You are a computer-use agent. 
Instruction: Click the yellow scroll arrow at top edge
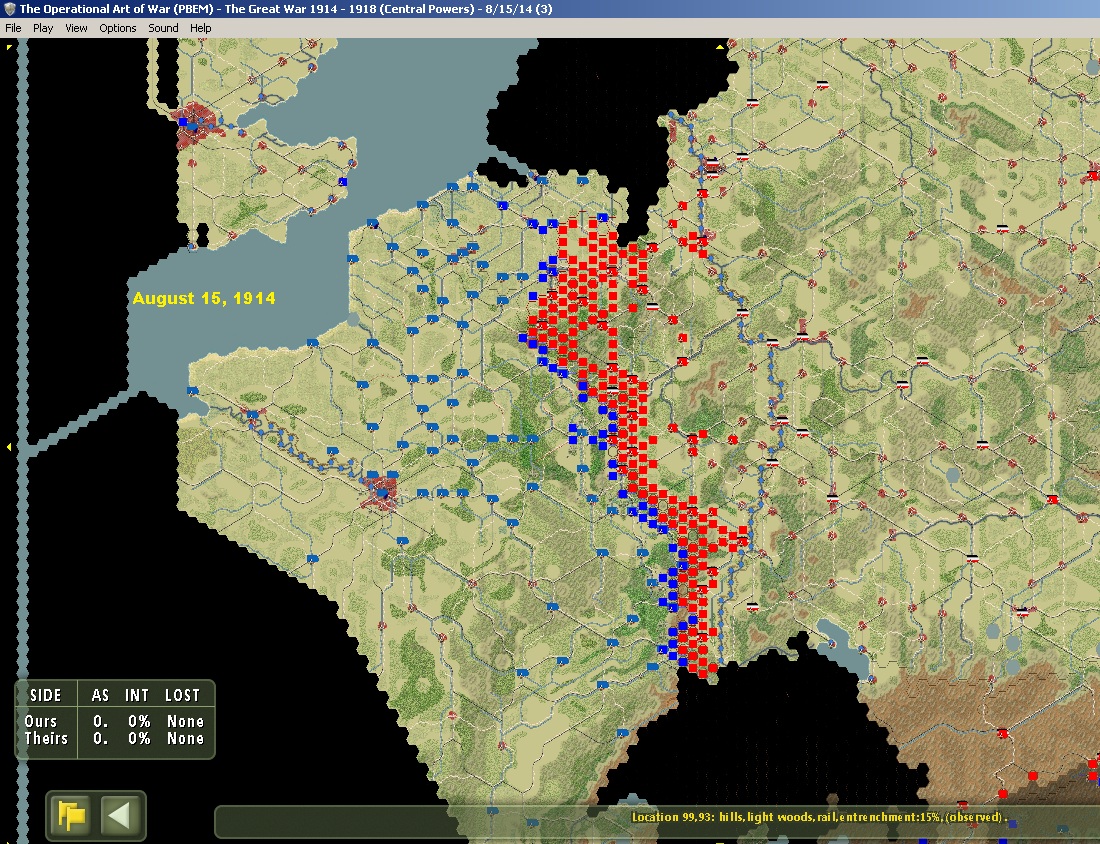click(x=719, y=45)
